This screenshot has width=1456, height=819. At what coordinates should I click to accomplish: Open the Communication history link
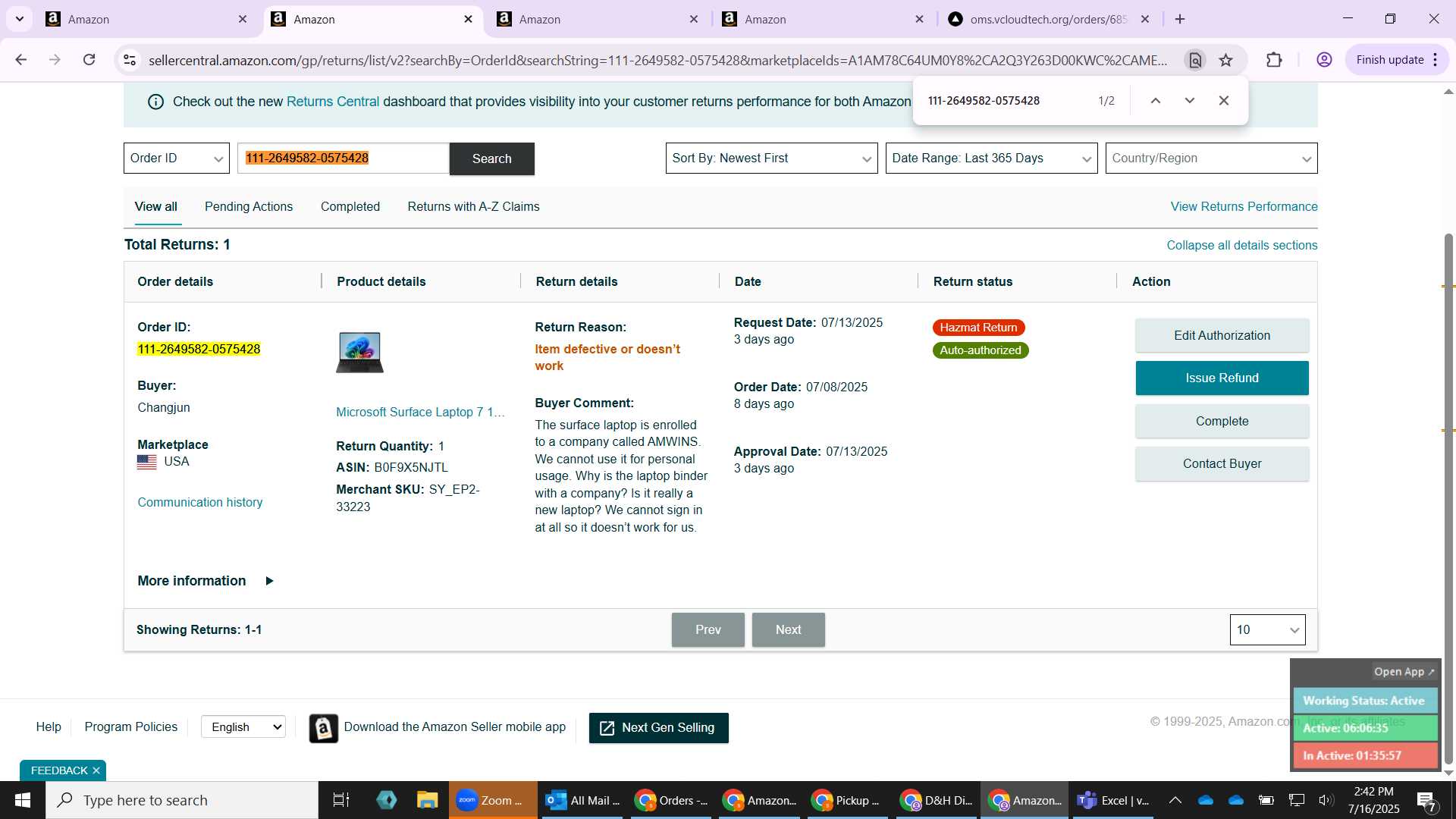point(200,502)
